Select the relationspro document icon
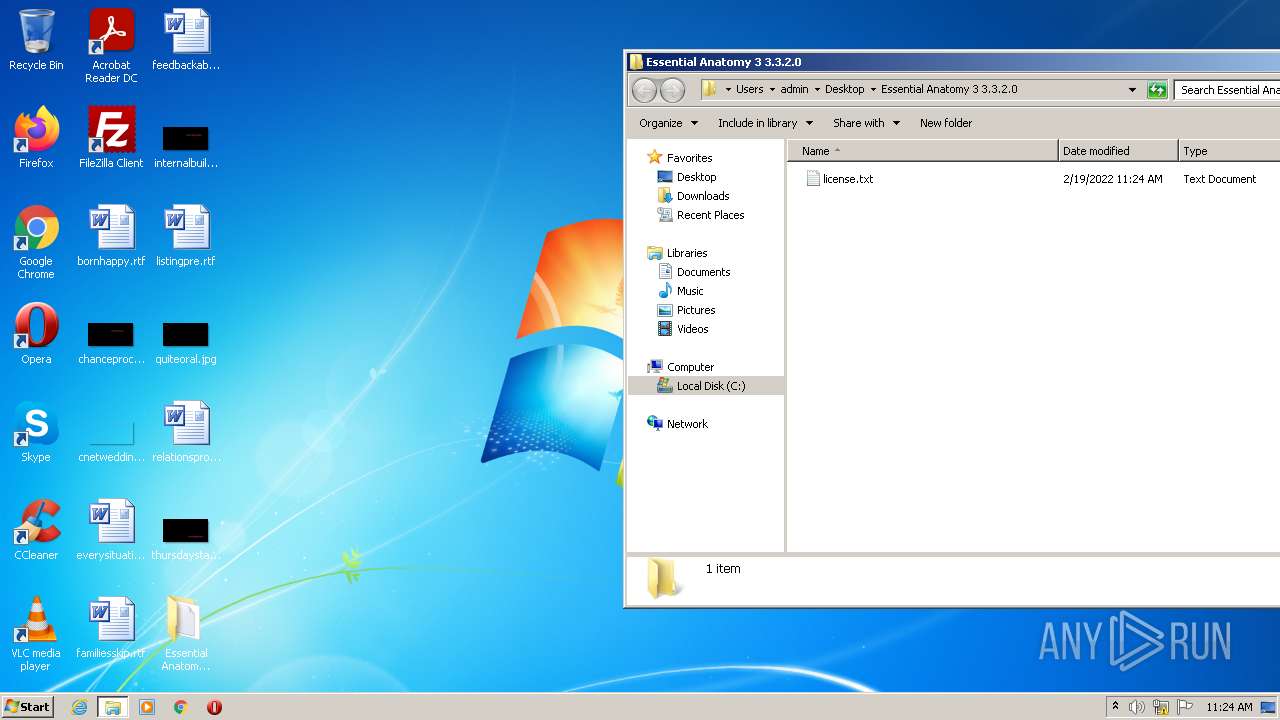Screen dimensions: 1280x720 click(x=186, y=432)
